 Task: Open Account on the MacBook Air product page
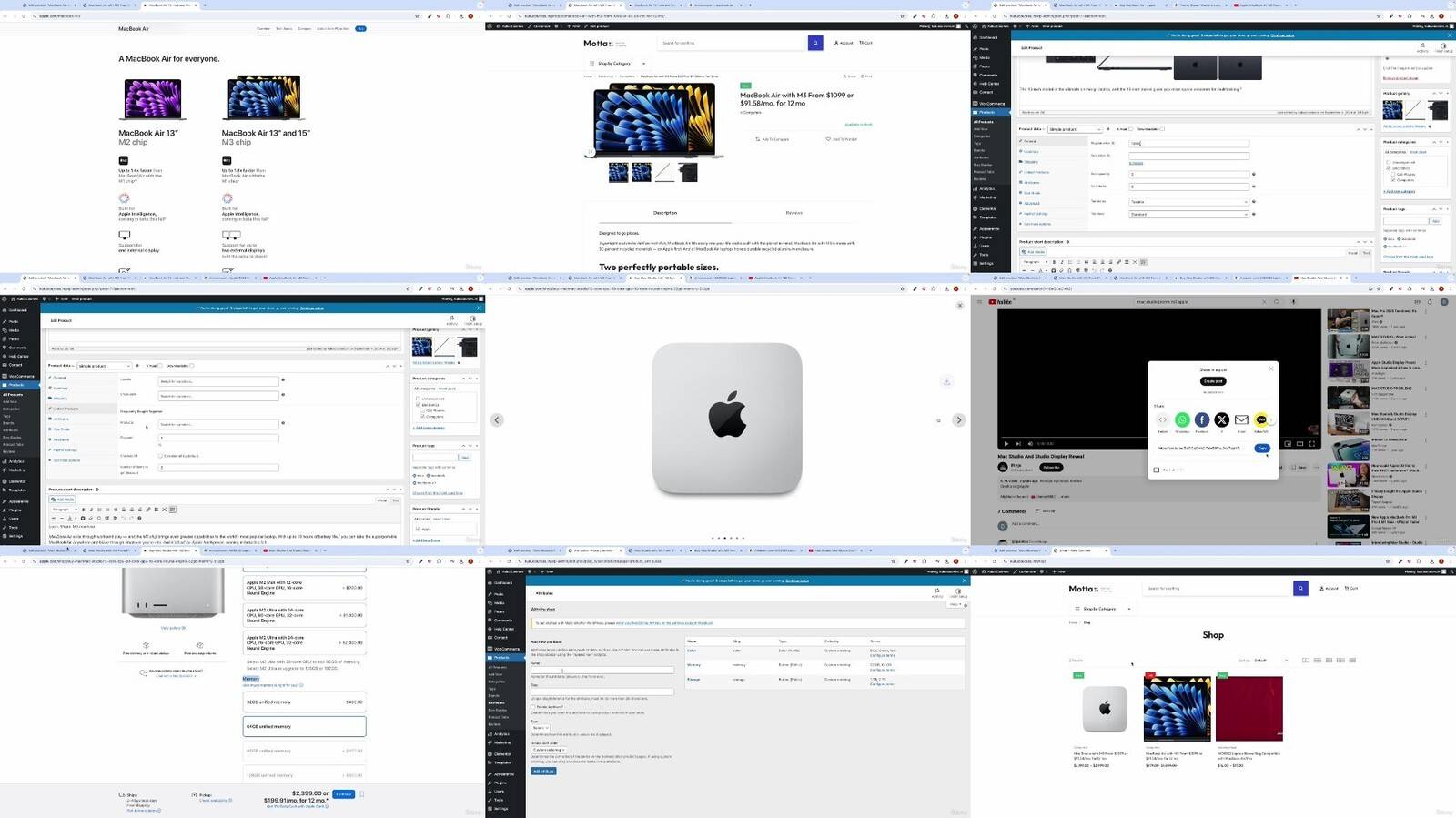pos(844,43)
